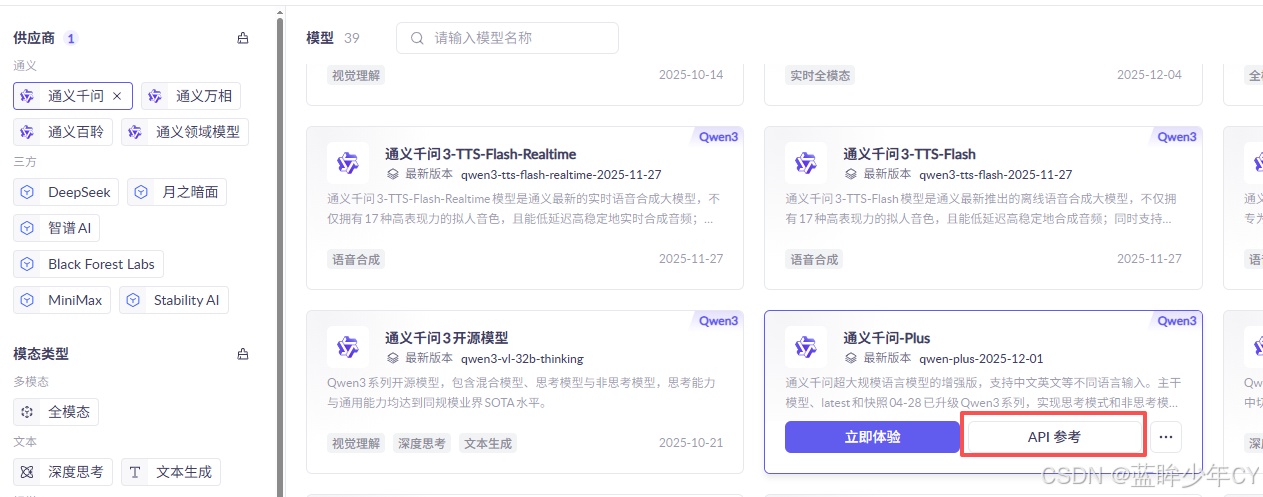Image resolution: width=1263 pixels, height=497 pixels.
Task: Select the 通义百聆 supplier filter
Action: tap(63, 132)
